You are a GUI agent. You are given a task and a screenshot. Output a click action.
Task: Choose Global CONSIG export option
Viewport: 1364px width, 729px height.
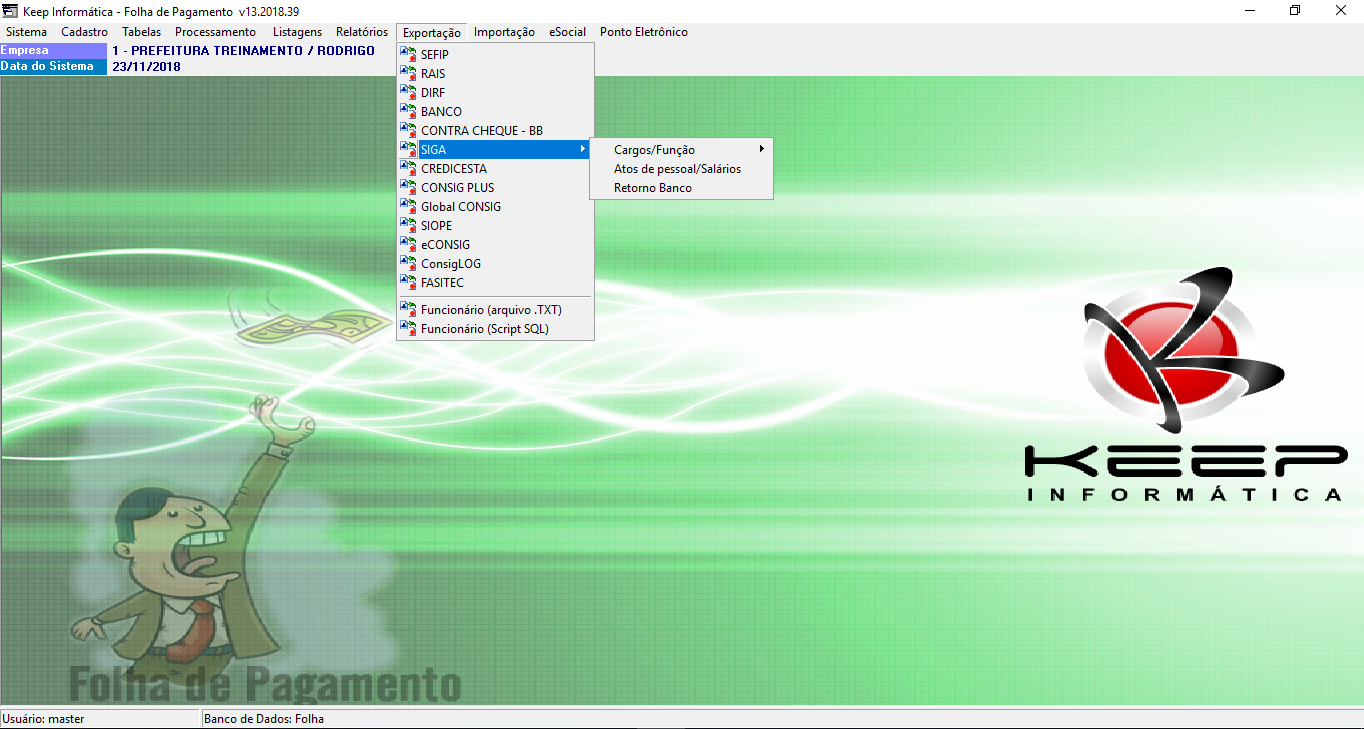click(496, 206)
